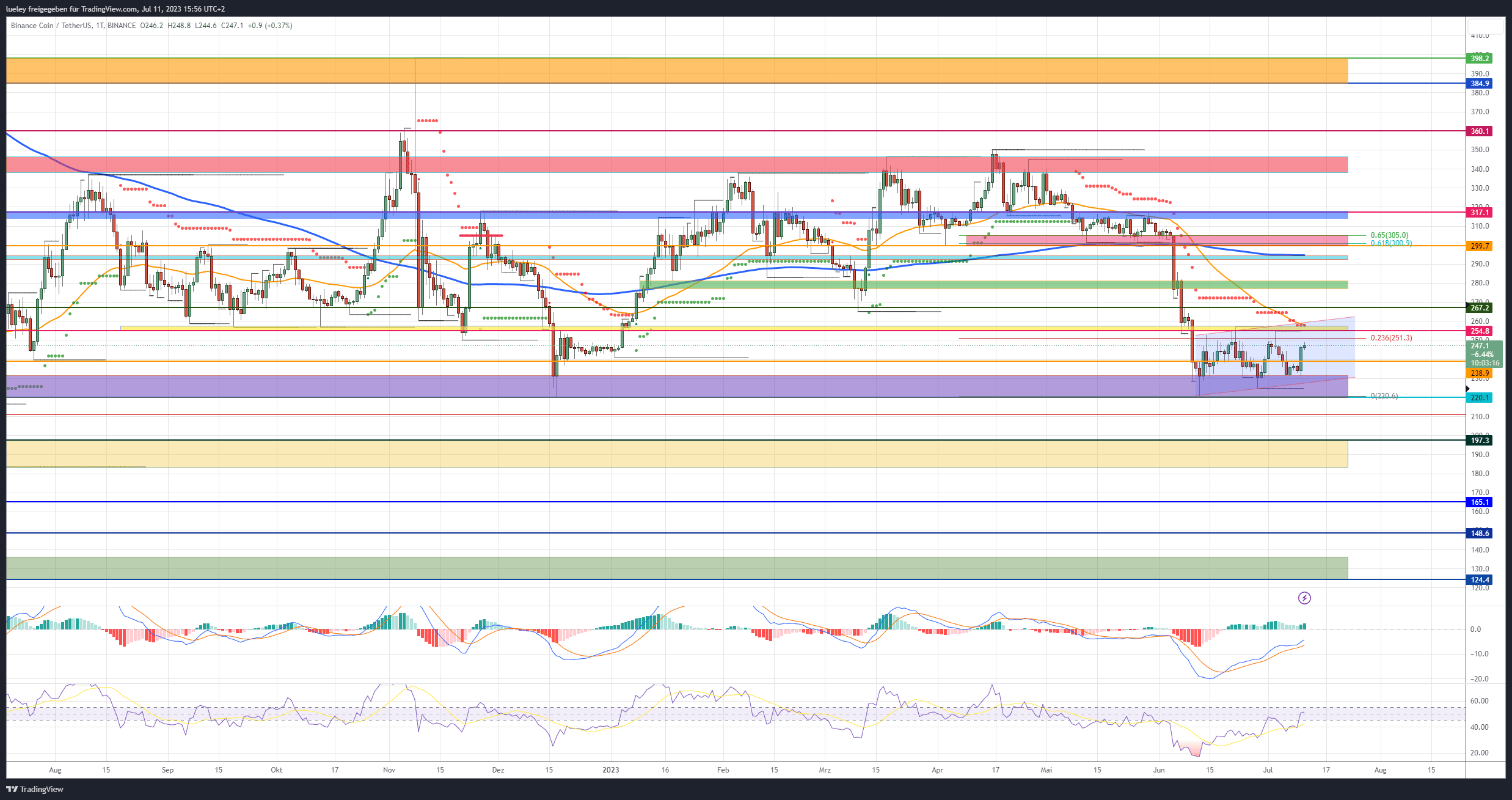Click the pink 317.1 price level tag
Viewport: 1512px width, 800px height.
pos(1479,213)
